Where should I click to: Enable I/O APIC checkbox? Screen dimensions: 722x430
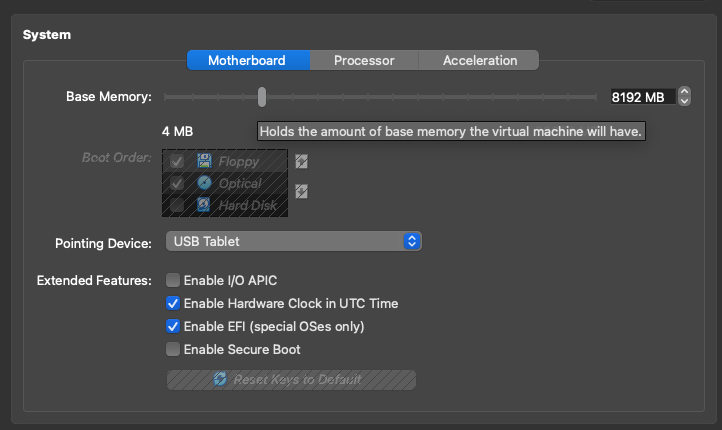(173, 280)
